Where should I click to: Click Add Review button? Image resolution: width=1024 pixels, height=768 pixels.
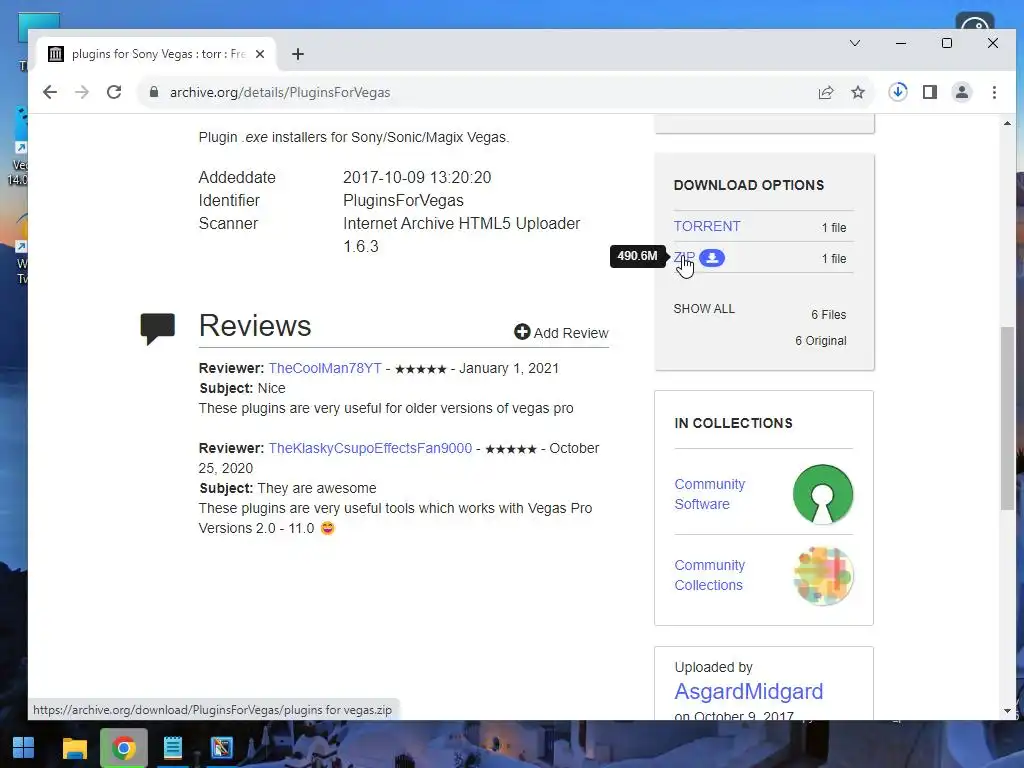pyautogui.click(x=561, y=332)
